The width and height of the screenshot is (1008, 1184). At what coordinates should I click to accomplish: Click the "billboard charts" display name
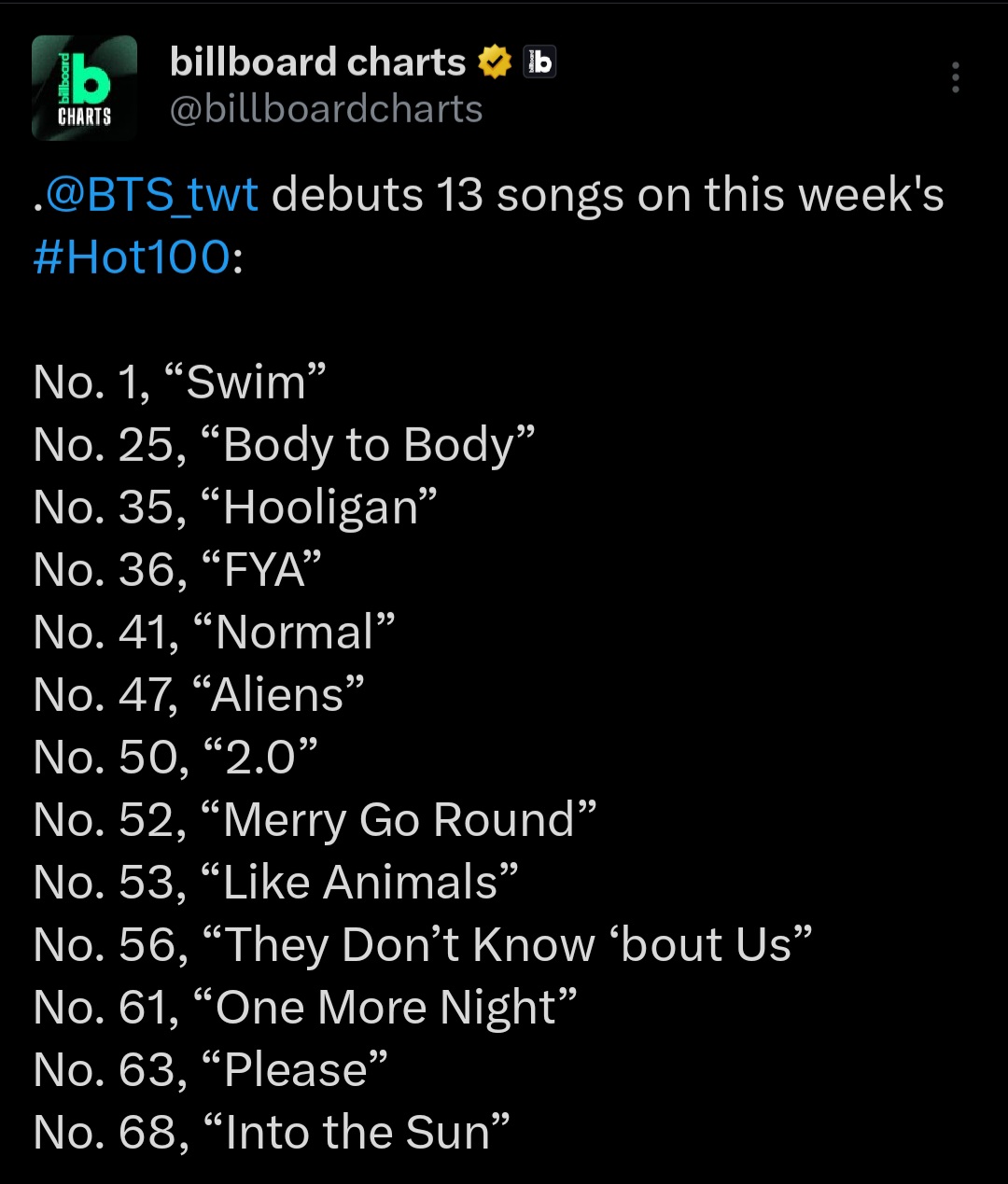(x=317, y=63)
